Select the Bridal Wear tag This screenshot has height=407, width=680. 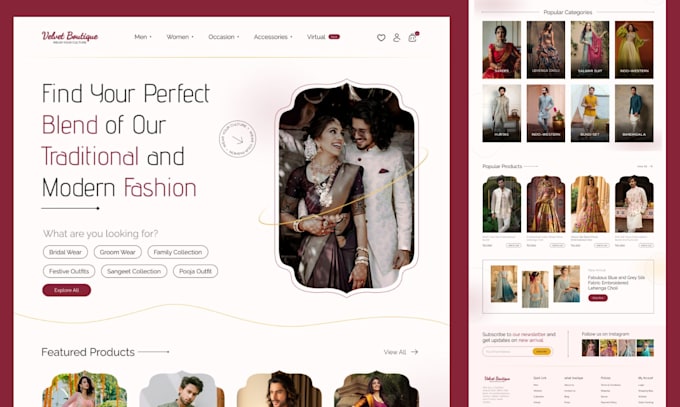coord(65,252)
